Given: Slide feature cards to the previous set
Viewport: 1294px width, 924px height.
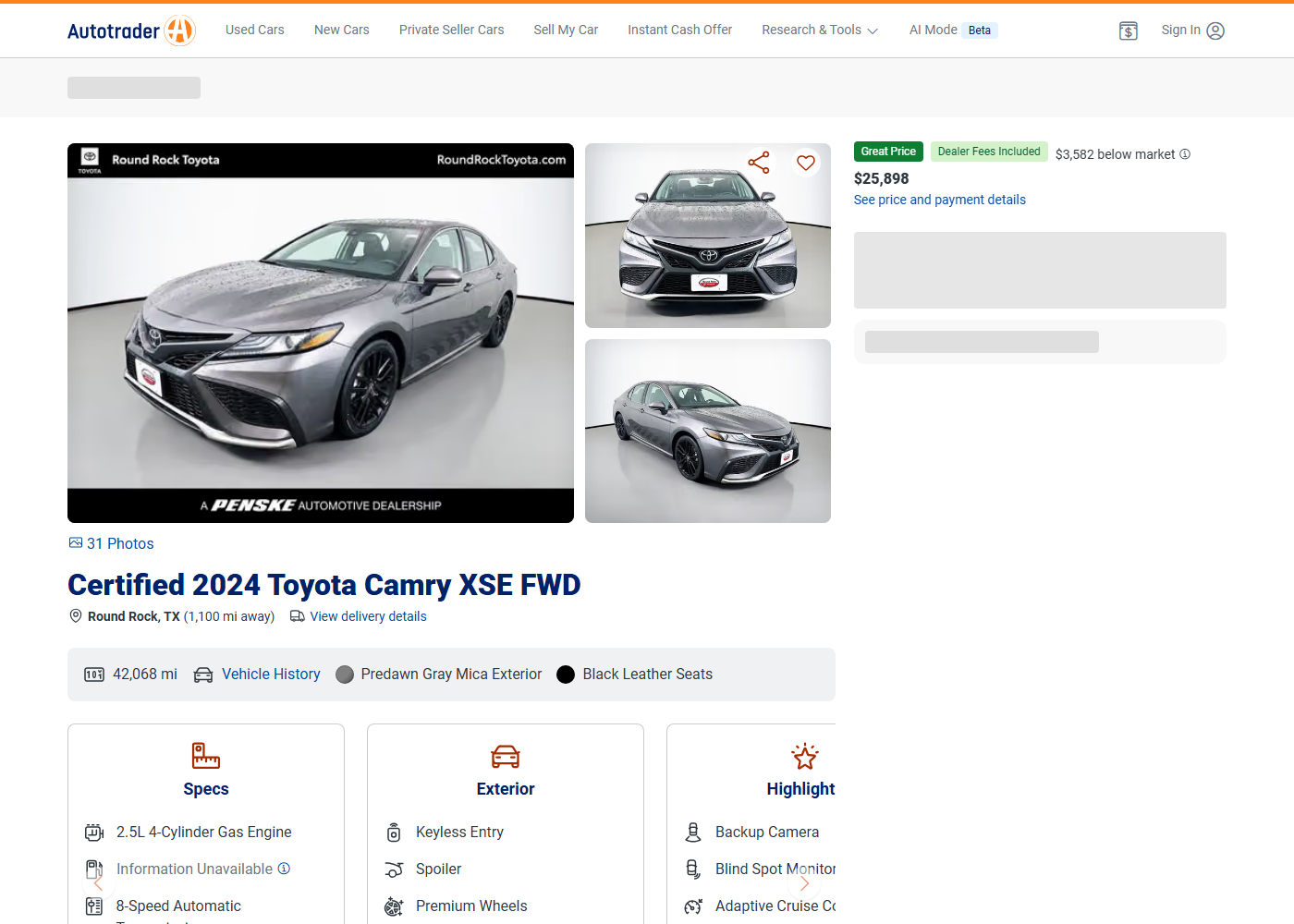Looking at the screenshot, I should point(99,882).
